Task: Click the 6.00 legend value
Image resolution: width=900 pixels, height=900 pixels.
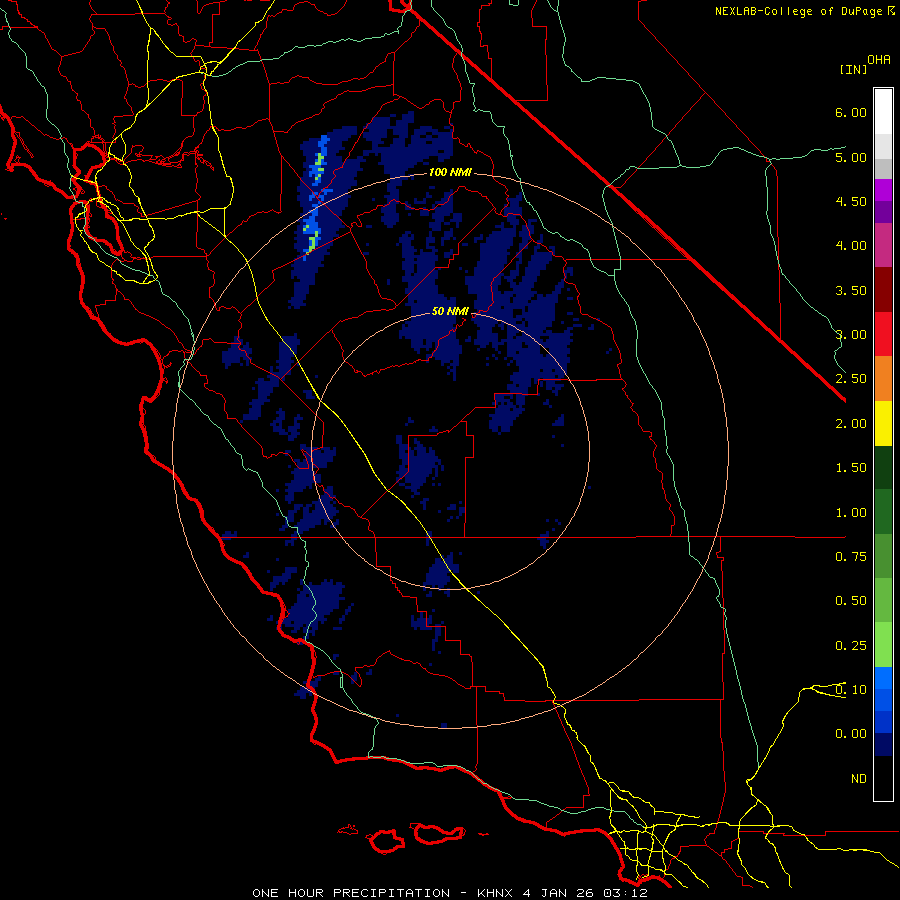Action: click(851, 112)
